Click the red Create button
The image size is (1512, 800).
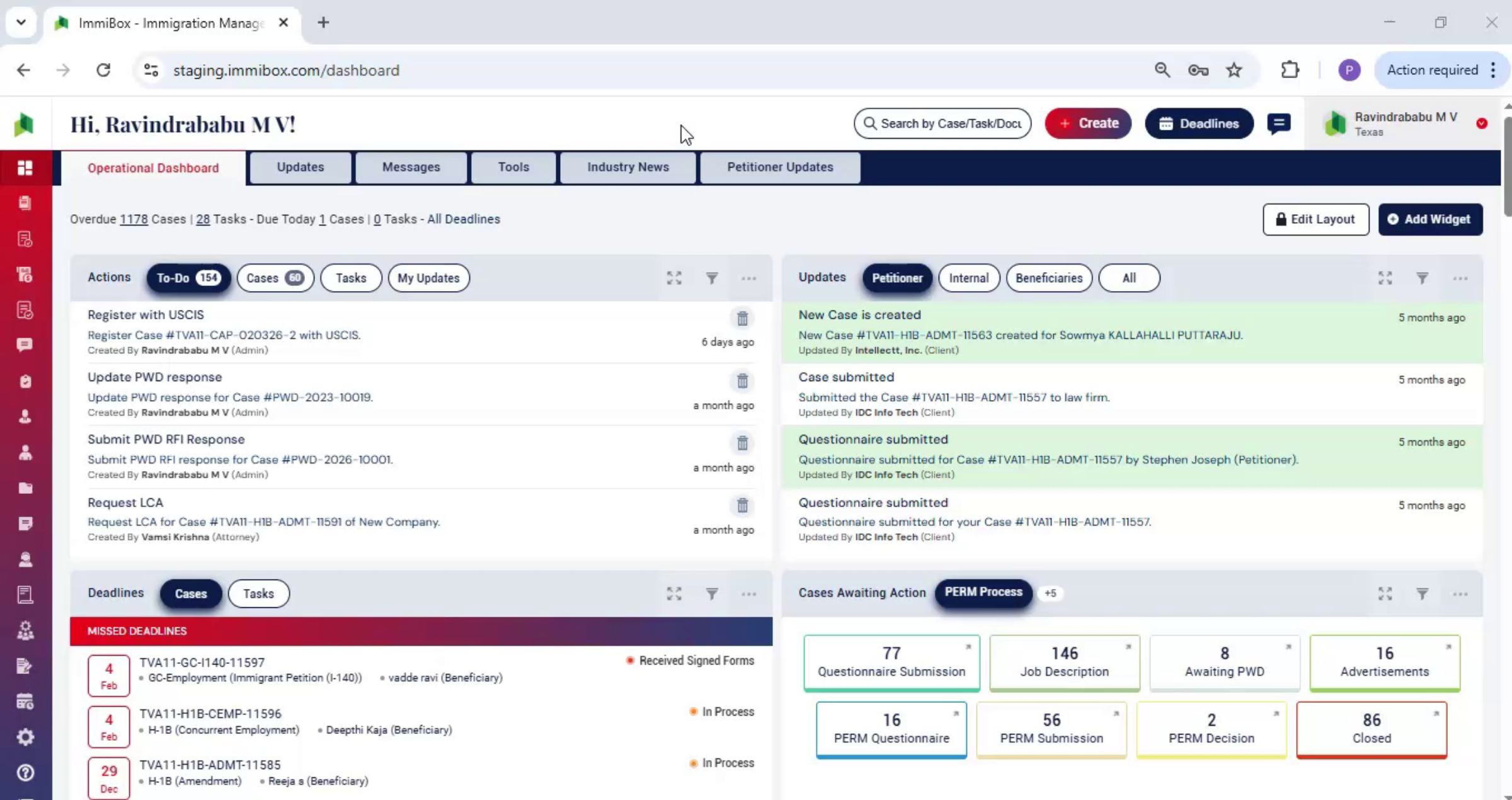click(x=1088, y=123)
